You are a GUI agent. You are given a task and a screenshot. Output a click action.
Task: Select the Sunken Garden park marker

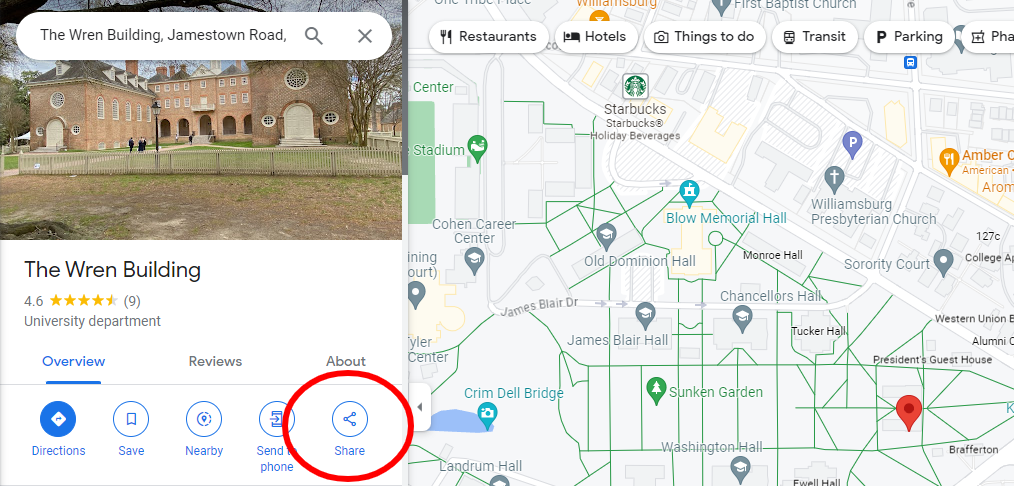pyautogui.click(x=656, y=392)
